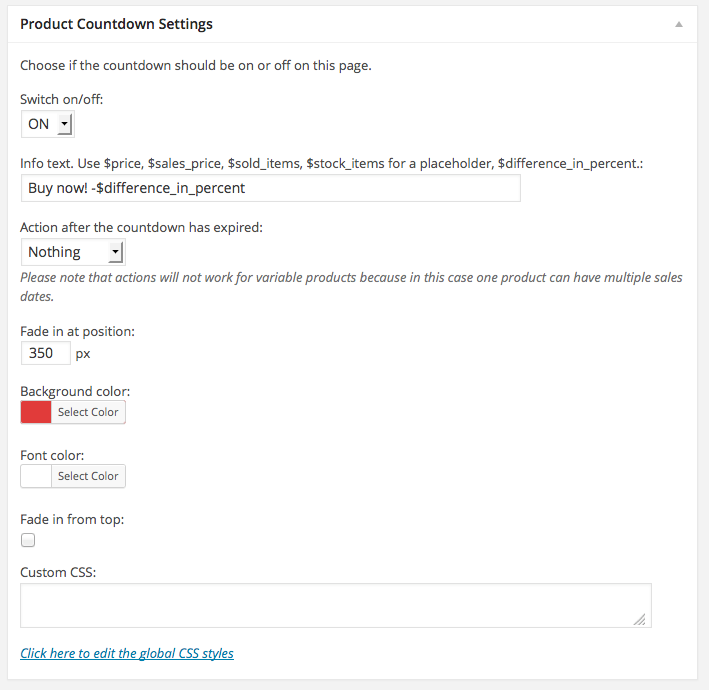This screenshot has height=690, width=709.
Task: Click the red background color swatch
Action: tap(36, 412)
